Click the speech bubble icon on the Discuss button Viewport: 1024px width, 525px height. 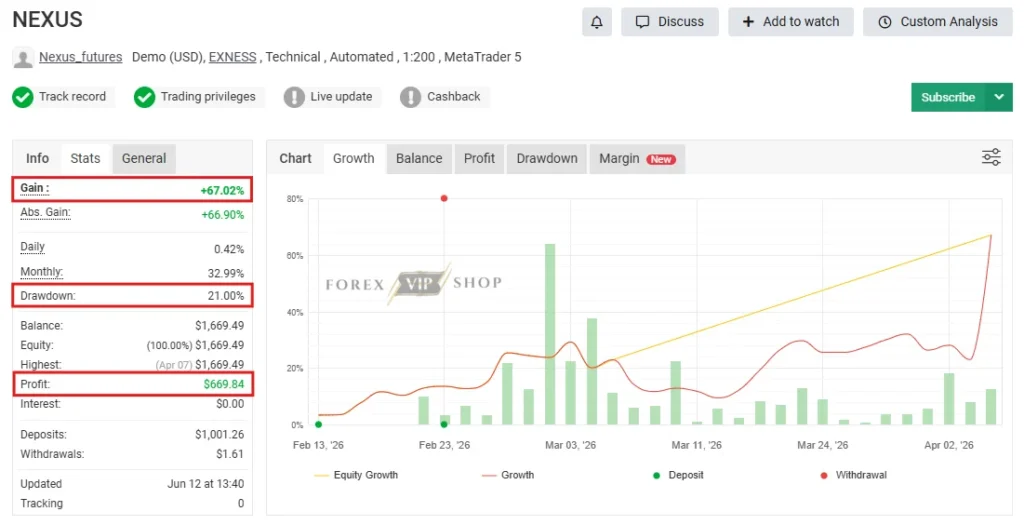(x=643, y=22)
